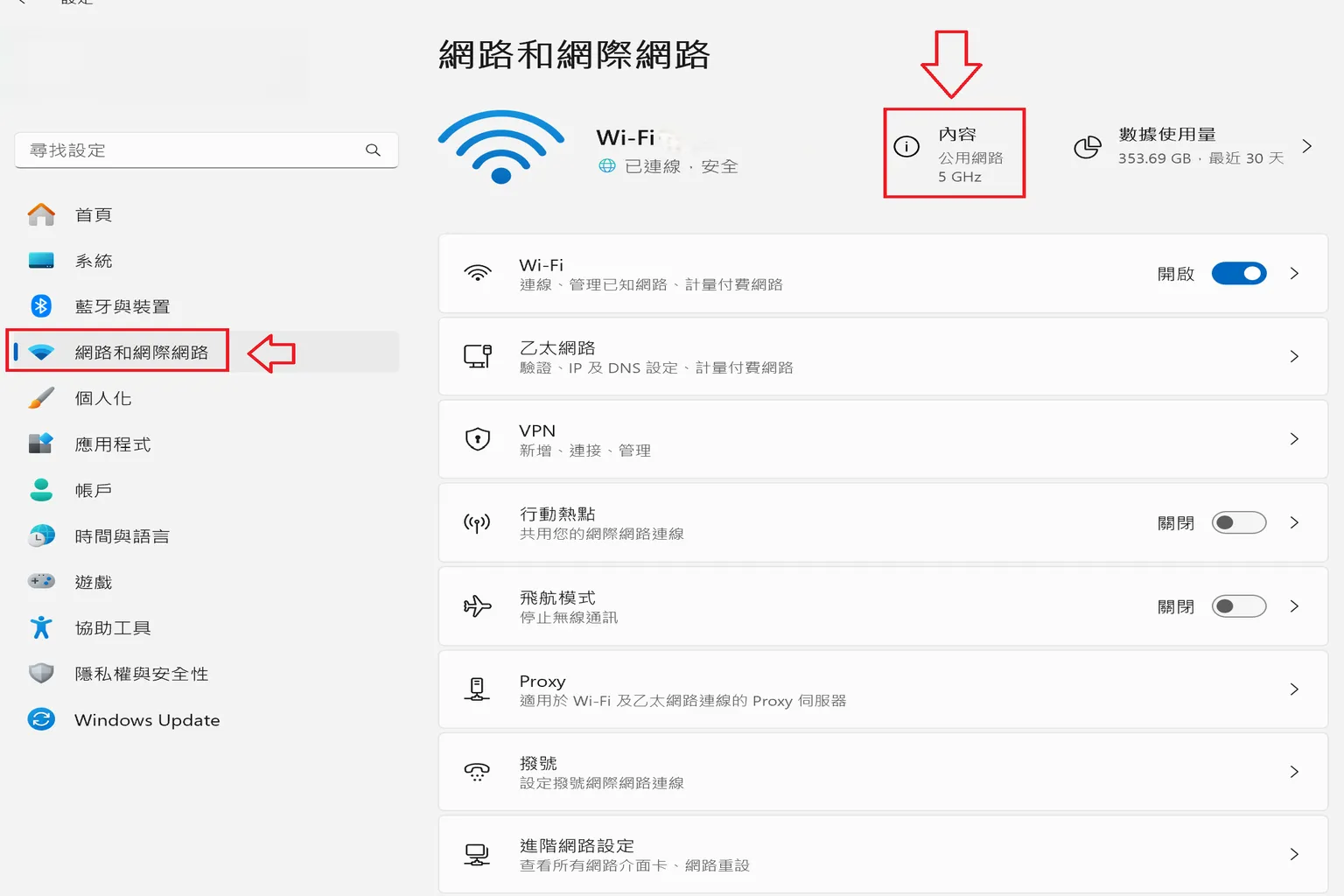Click the Bluetooth icon for 藍牙與裝置

coord(41,306)
